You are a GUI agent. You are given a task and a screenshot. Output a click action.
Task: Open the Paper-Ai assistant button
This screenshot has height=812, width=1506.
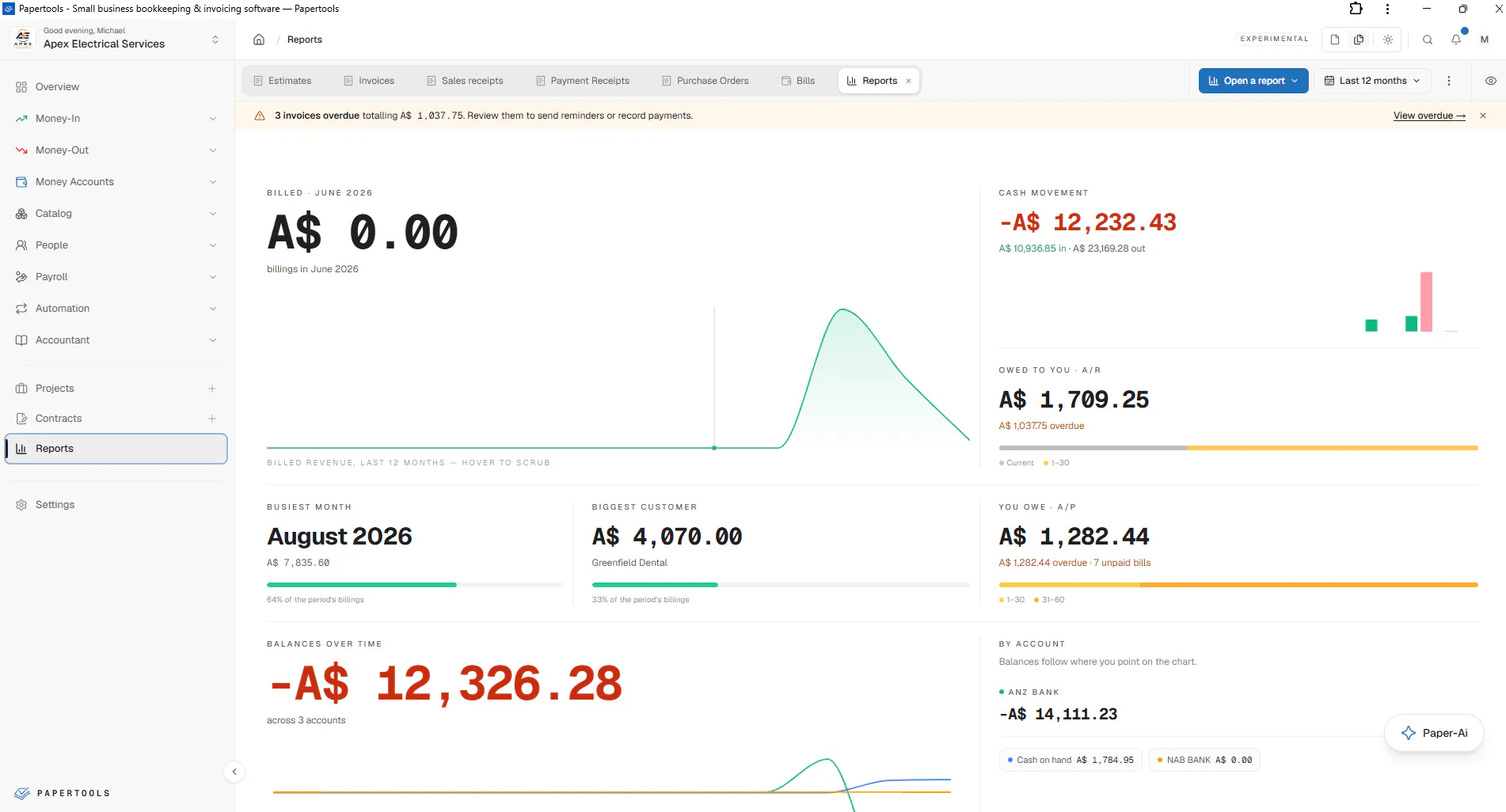(x=1434, y=733)
